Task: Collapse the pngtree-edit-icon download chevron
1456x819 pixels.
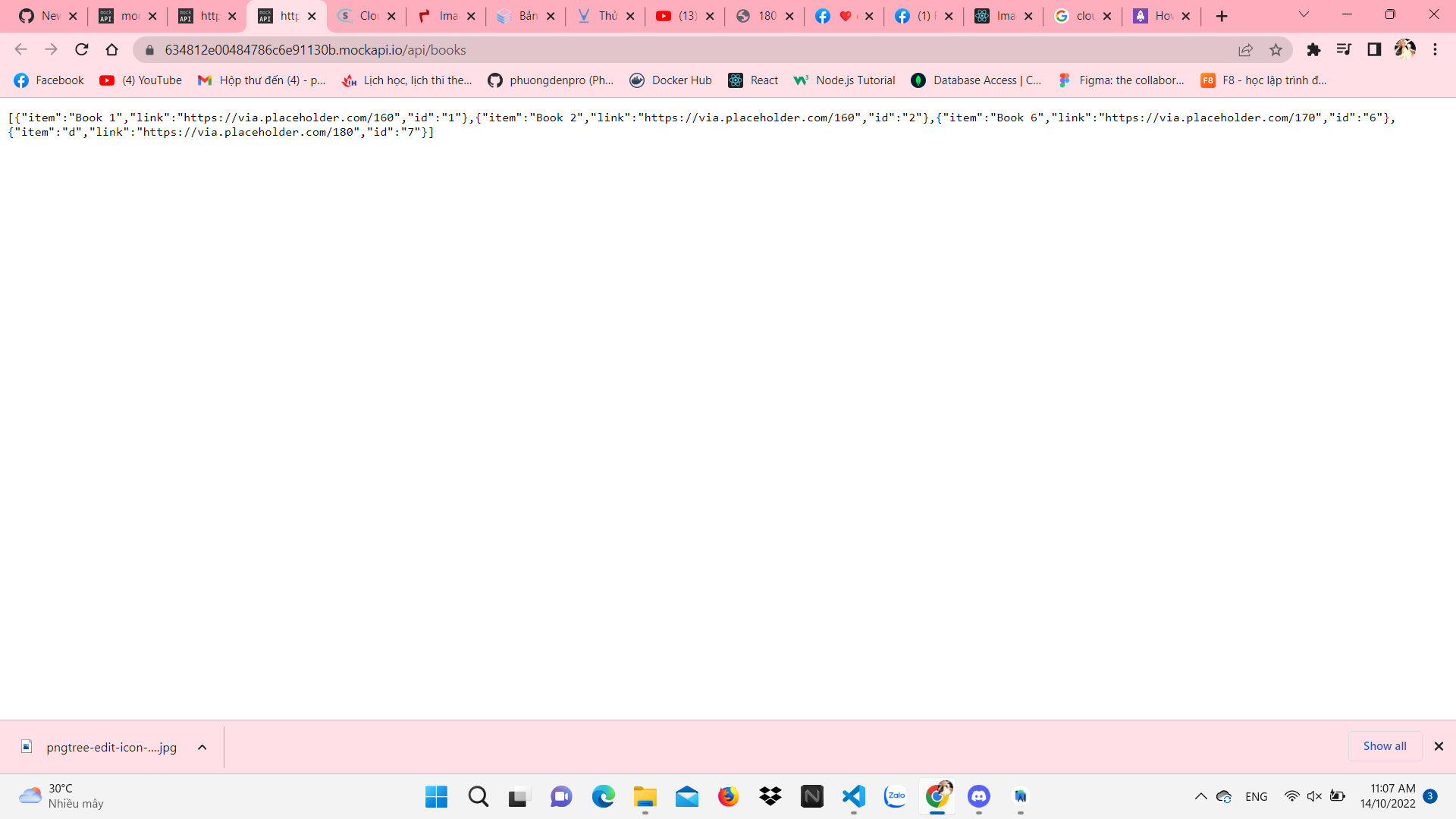Action: (202, 747)
